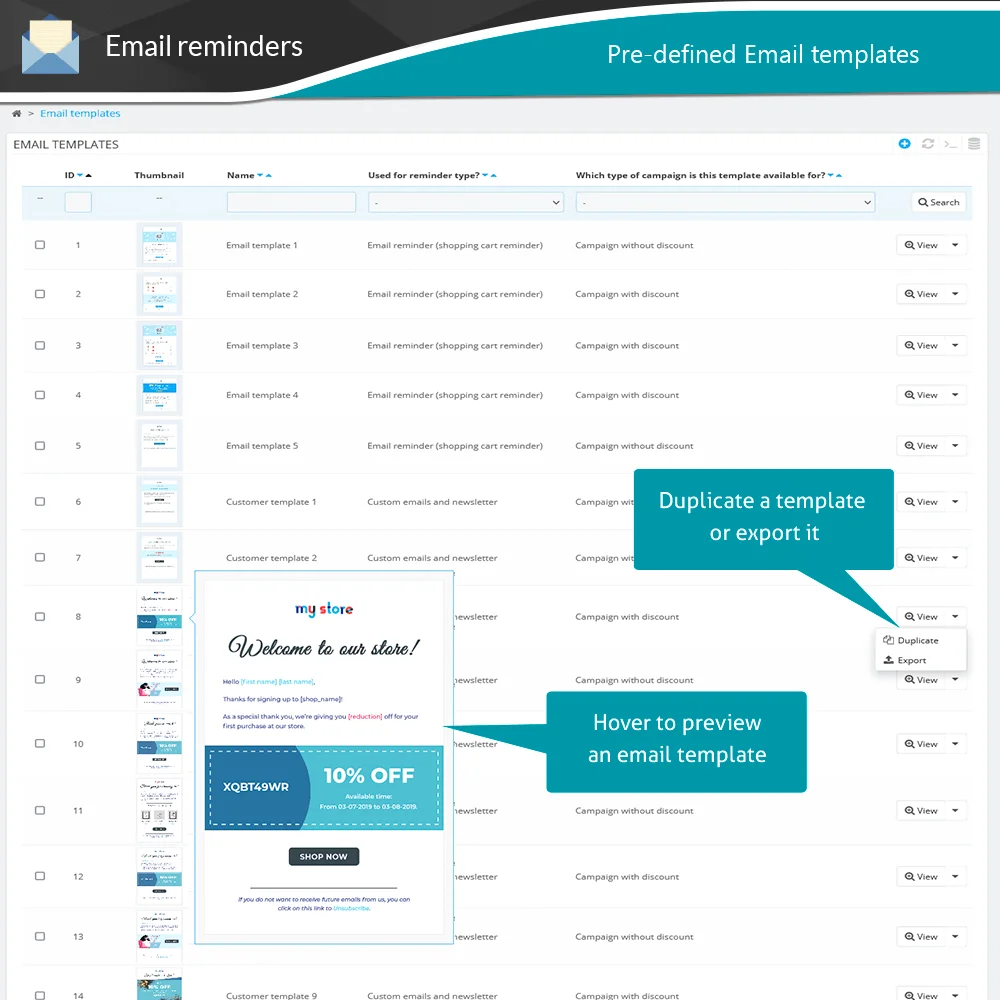Viewport: 1000px width, 1000px height.
Task: Check the checkbox for Email template 1
Action: coord(40,245)
